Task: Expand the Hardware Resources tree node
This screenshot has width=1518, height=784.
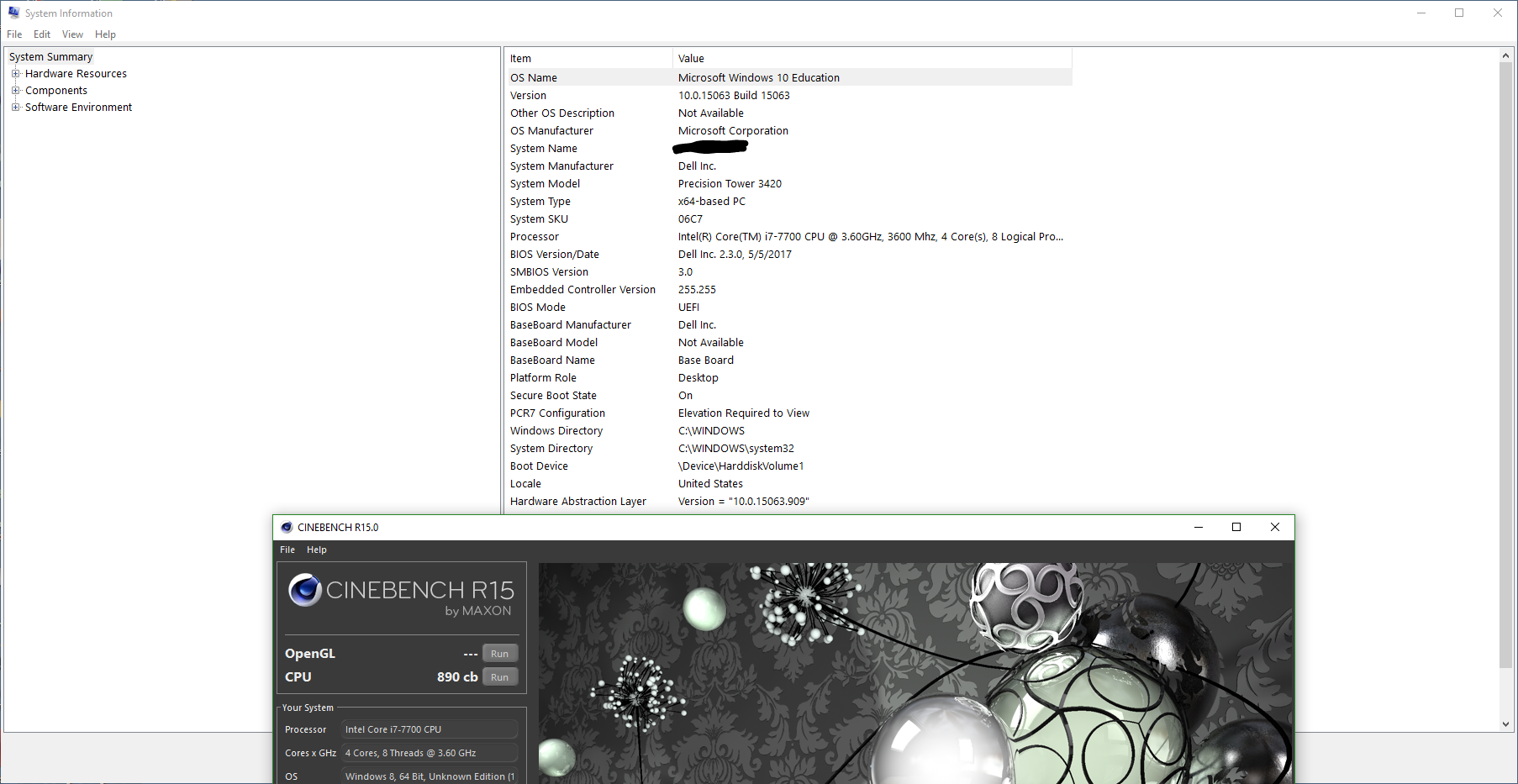Action: click(15, 74)
